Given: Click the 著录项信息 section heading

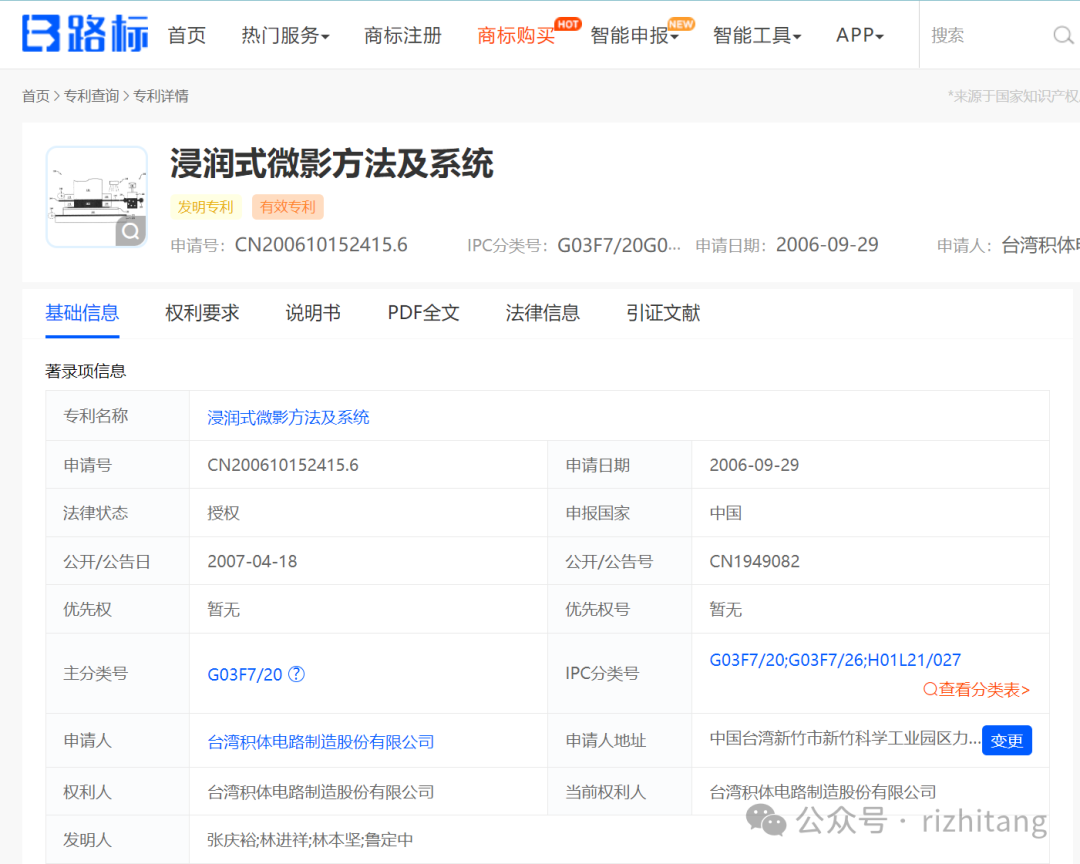Looking at the screenshot, I should pyautogui.click(x=86, y=371).
